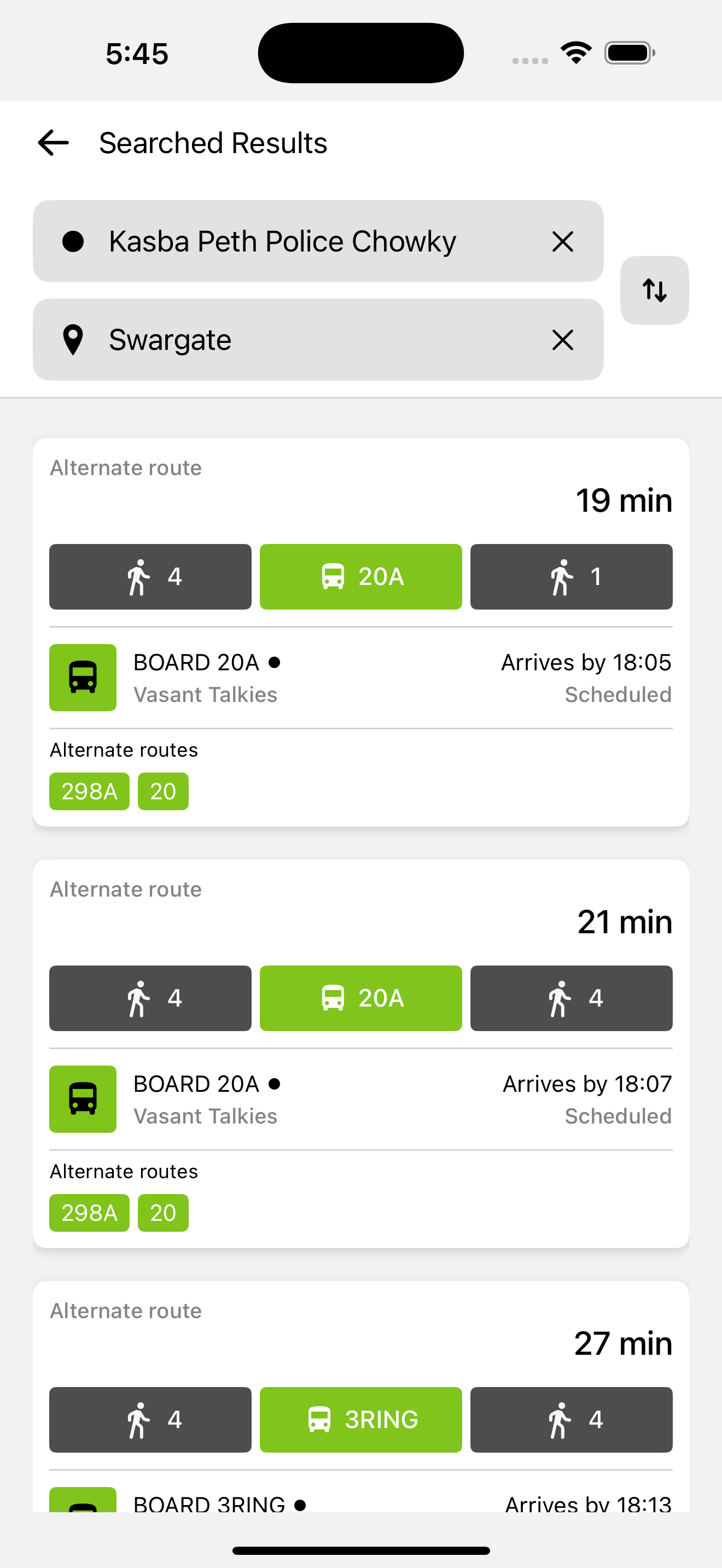Choose alternate route 20 in the 19 min card
The image size is (722, 1568).
click(x=163, y=791)
